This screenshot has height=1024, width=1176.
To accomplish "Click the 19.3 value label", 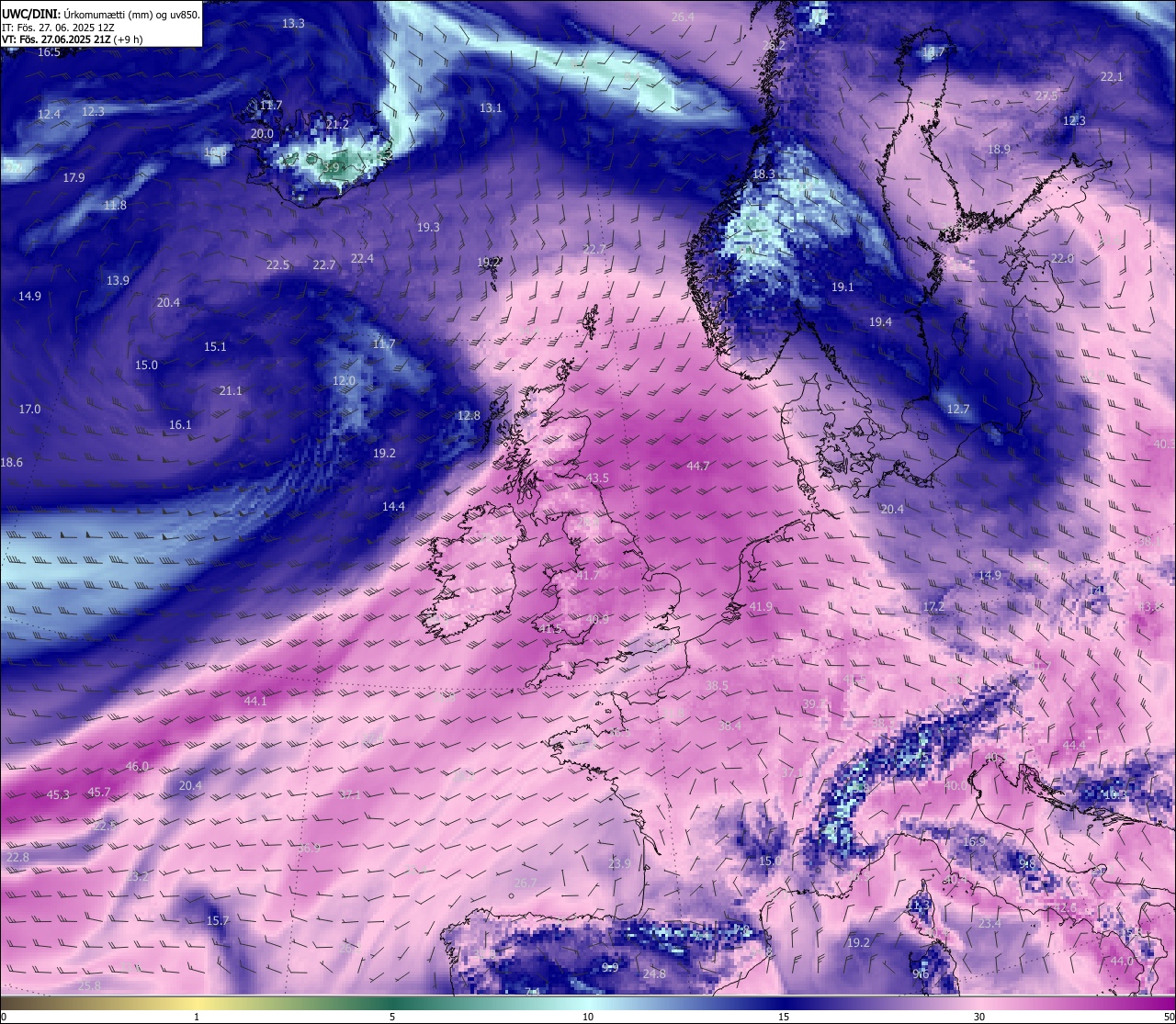I will (428, 228).
